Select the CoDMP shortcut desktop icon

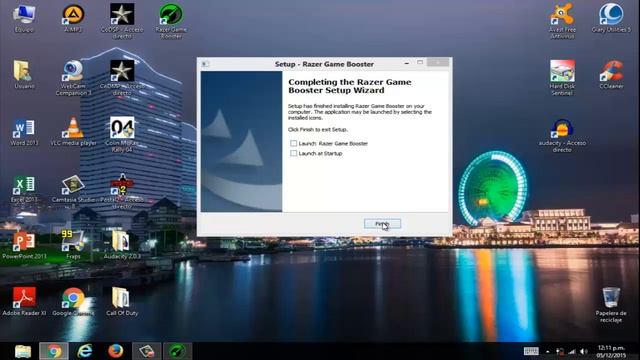122,78
